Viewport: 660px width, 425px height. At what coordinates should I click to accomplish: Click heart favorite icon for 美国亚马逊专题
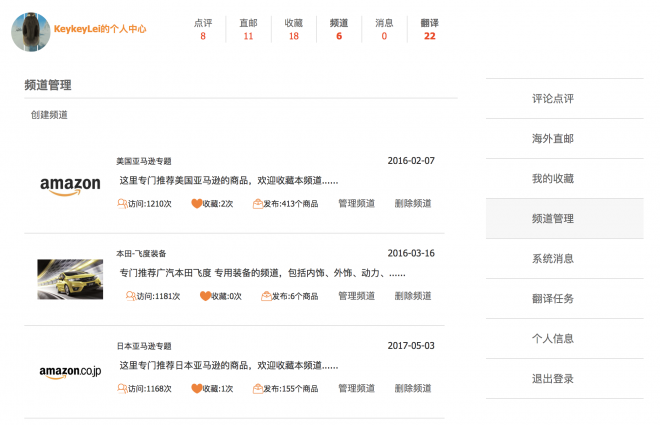click(x=197, y=204)
